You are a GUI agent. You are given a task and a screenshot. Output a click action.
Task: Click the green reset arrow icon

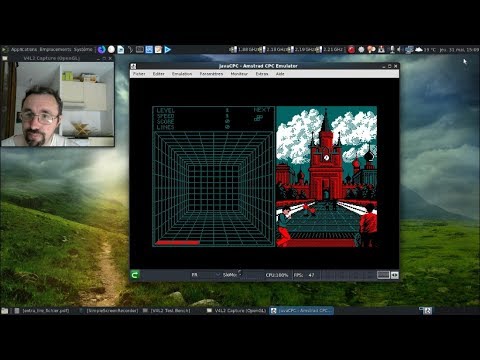pyautogui.click(x=135, y=275)
